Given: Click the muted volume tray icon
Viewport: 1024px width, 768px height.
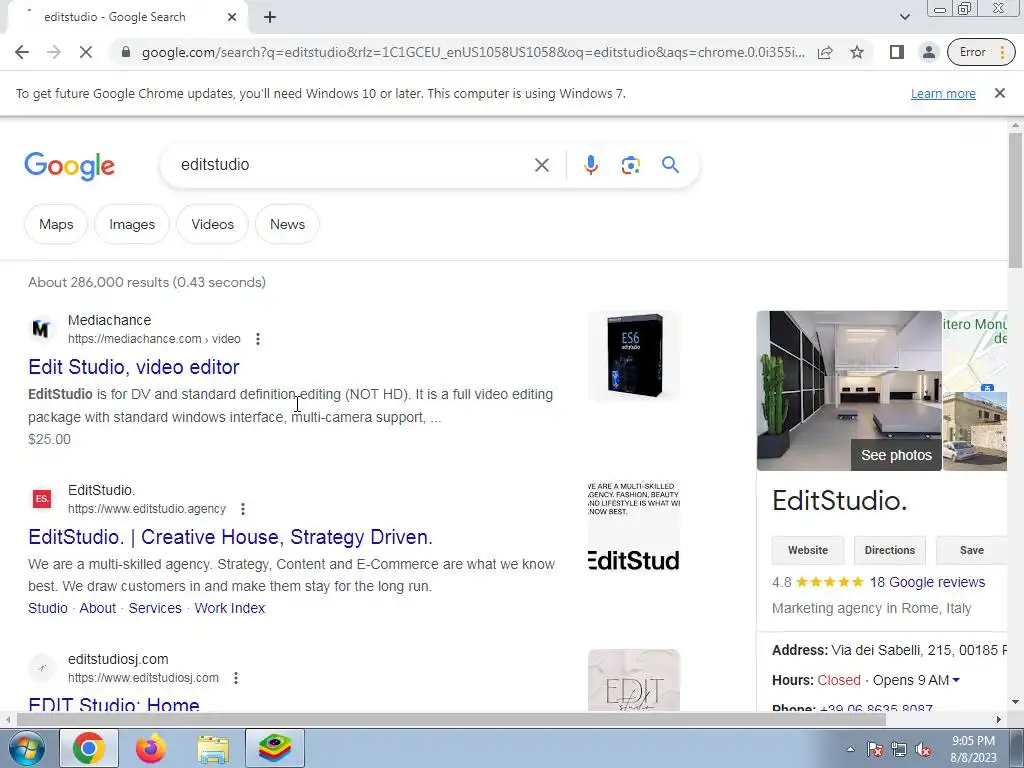Looking at the screenshot, I should (x=923, y=750).
